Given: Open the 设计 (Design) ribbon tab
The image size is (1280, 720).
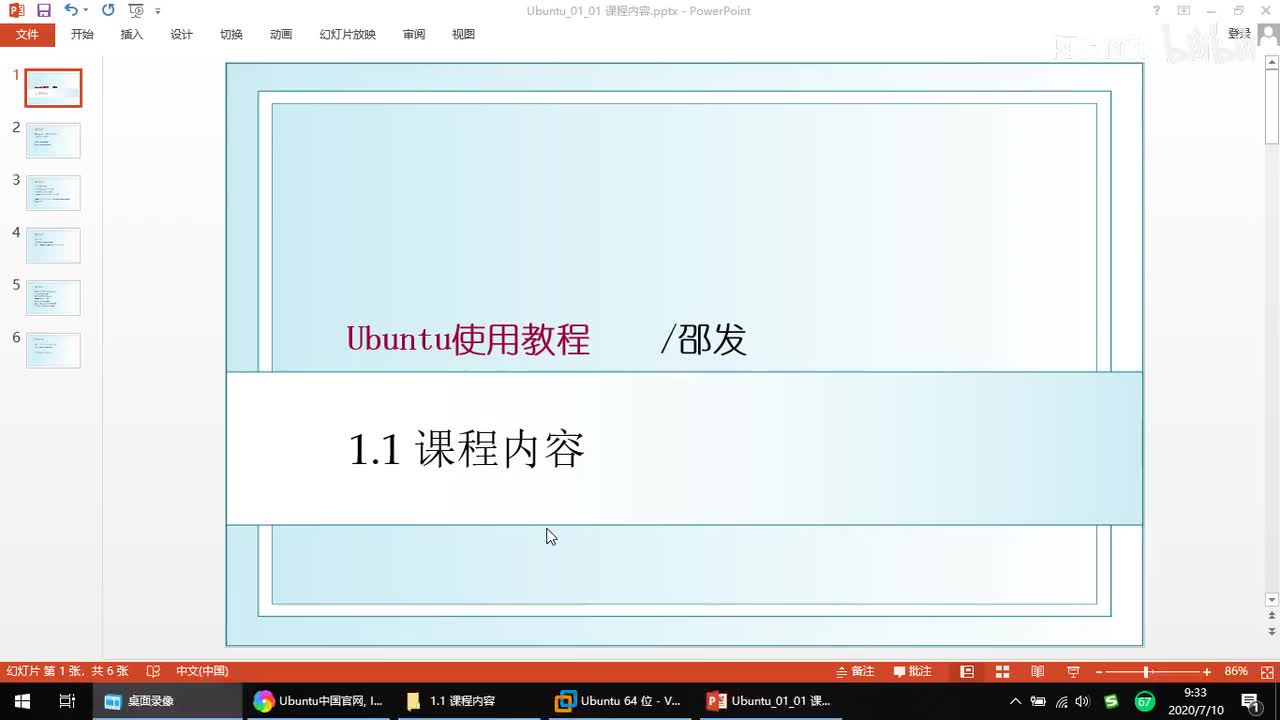Looking at the screenshot, I should tap(181, 34).
